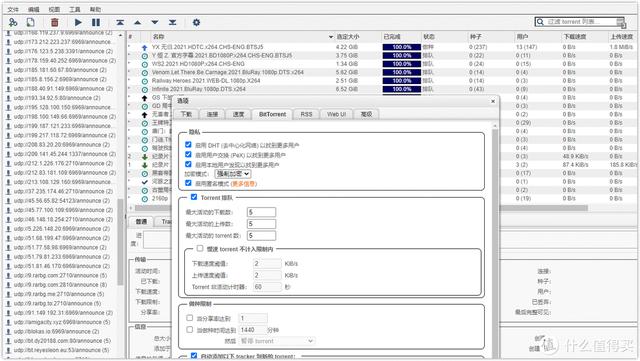Click tracker icon for udp://173.212.223.237

point(8,42)
